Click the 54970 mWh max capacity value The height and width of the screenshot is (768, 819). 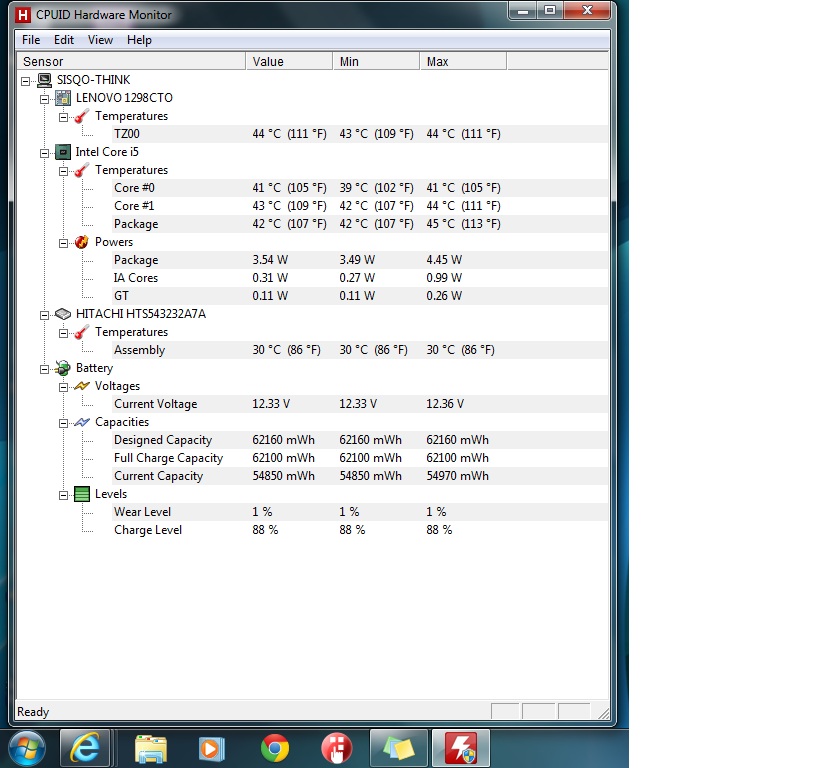pyautogui.click(x=458, y=476)
